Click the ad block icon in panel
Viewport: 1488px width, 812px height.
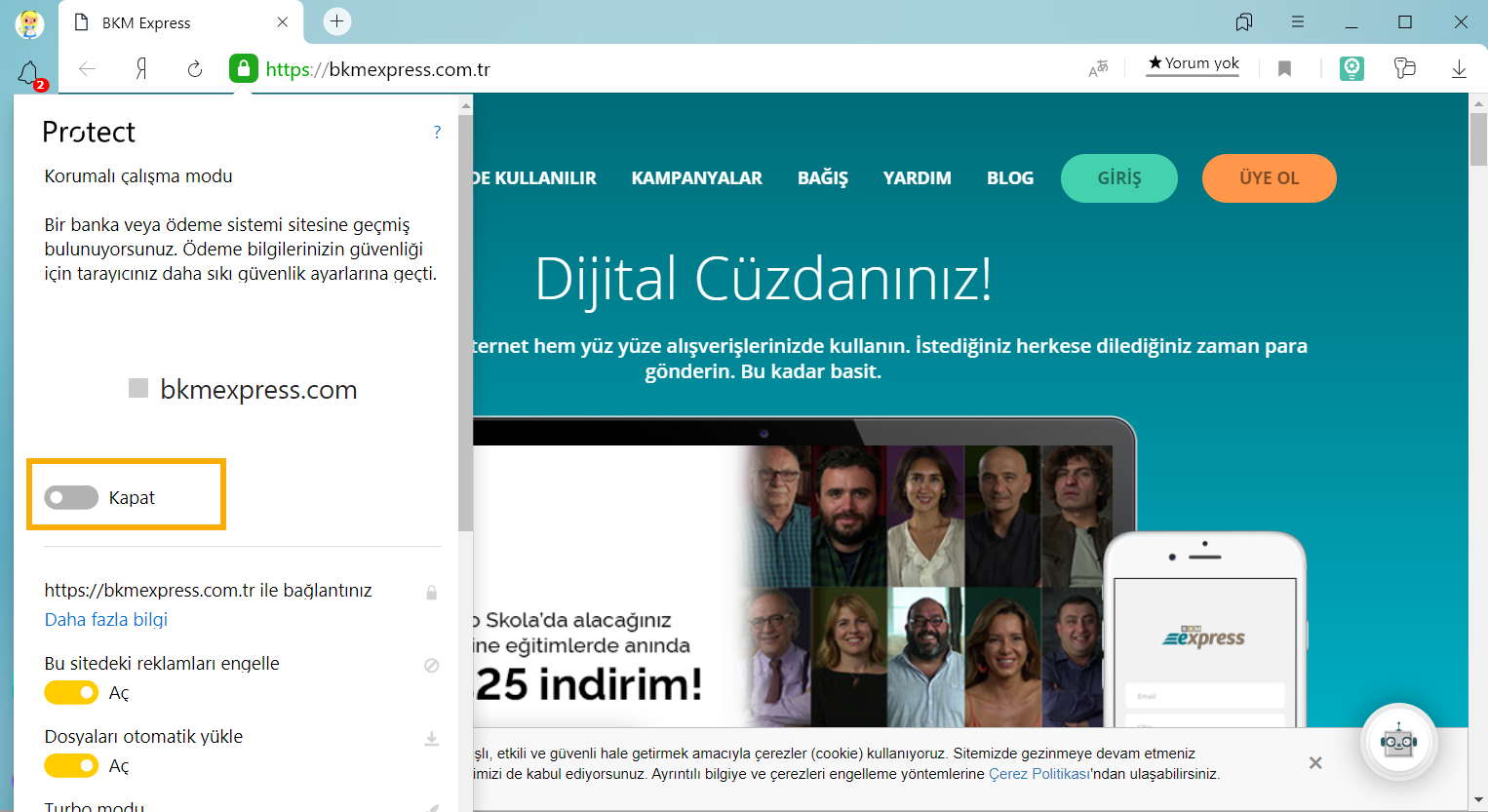coord(431,665)
